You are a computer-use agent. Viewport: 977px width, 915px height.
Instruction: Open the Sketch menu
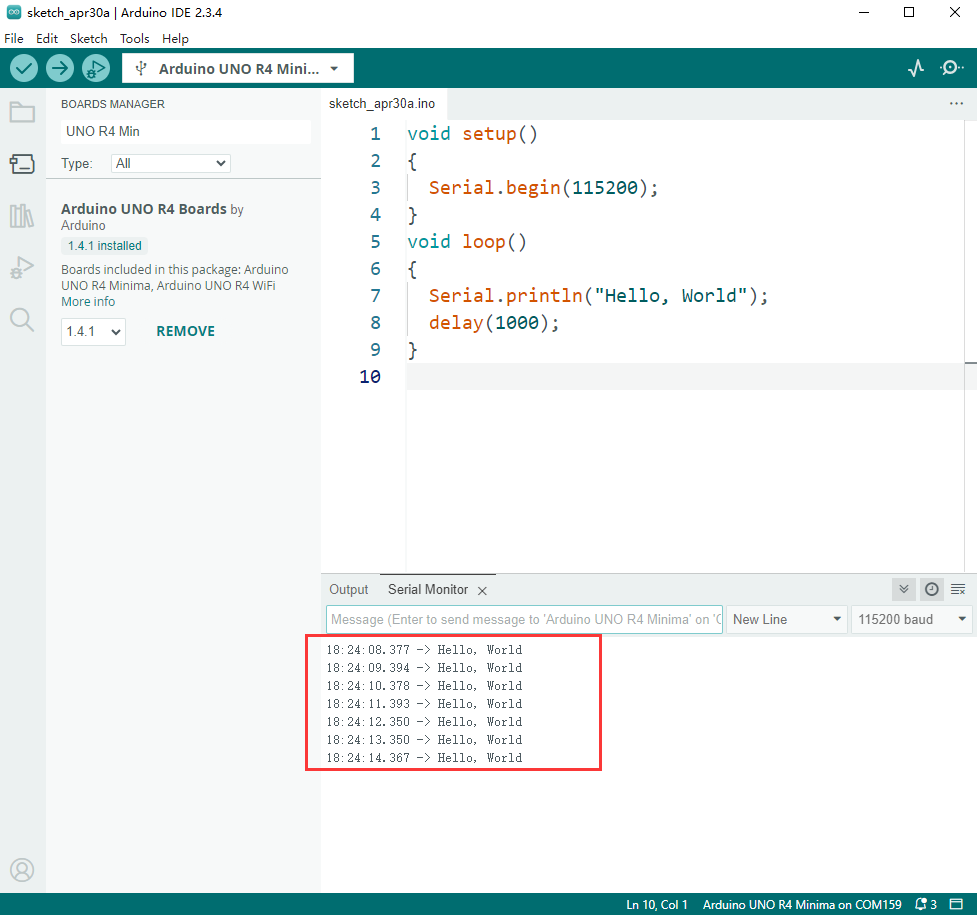88,39
